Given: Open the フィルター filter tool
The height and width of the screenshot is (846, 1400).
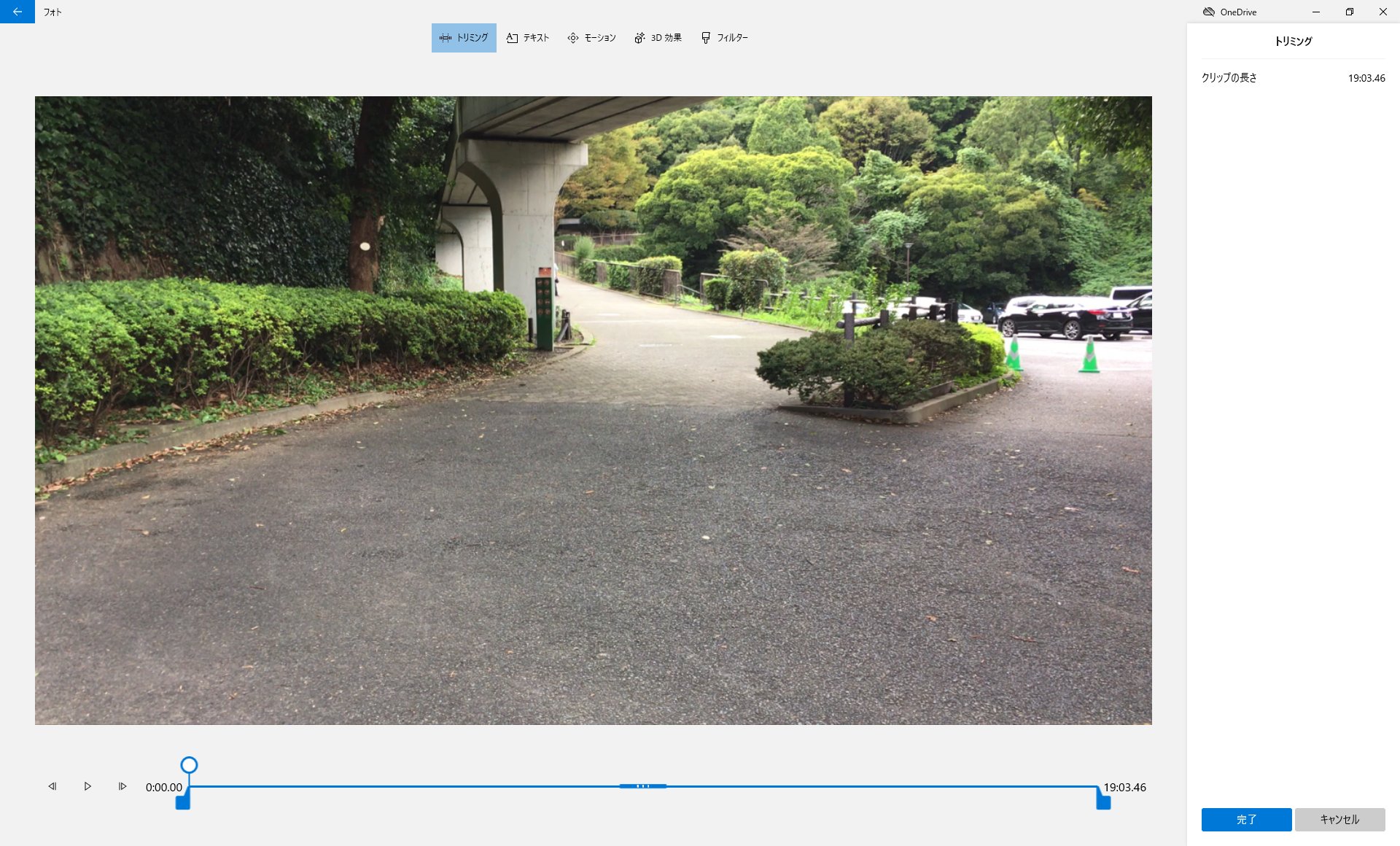Looking at the screenshot, I should coord(724,38).
